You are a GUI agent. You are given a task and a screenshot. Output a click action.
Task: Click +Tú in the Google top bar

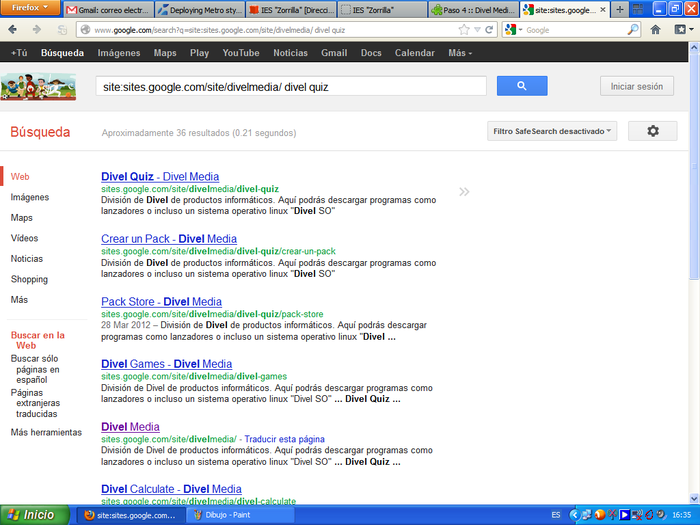[x=19, y=53]
